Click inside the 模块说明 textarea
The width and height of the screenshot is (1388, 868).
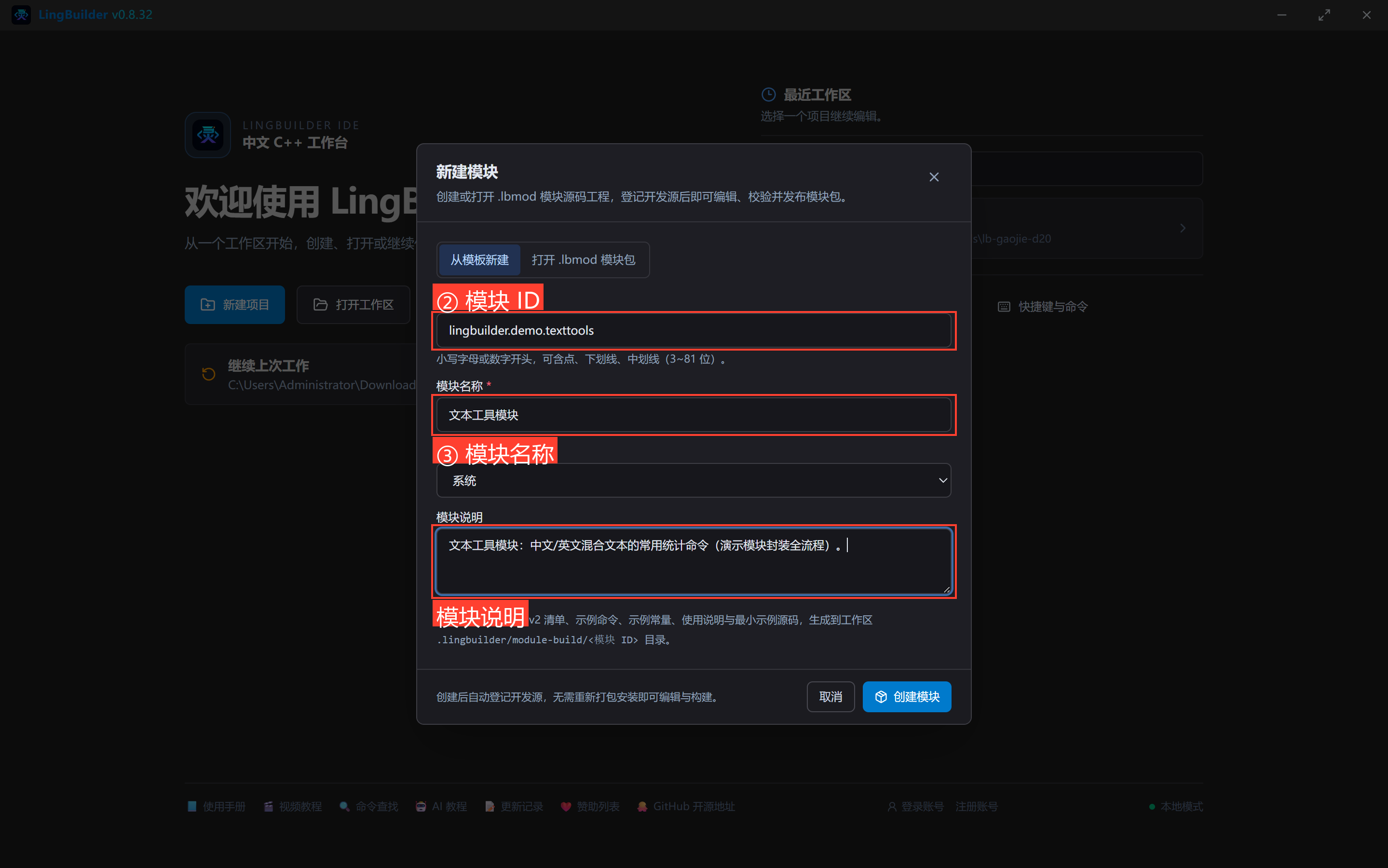point(694,561)
